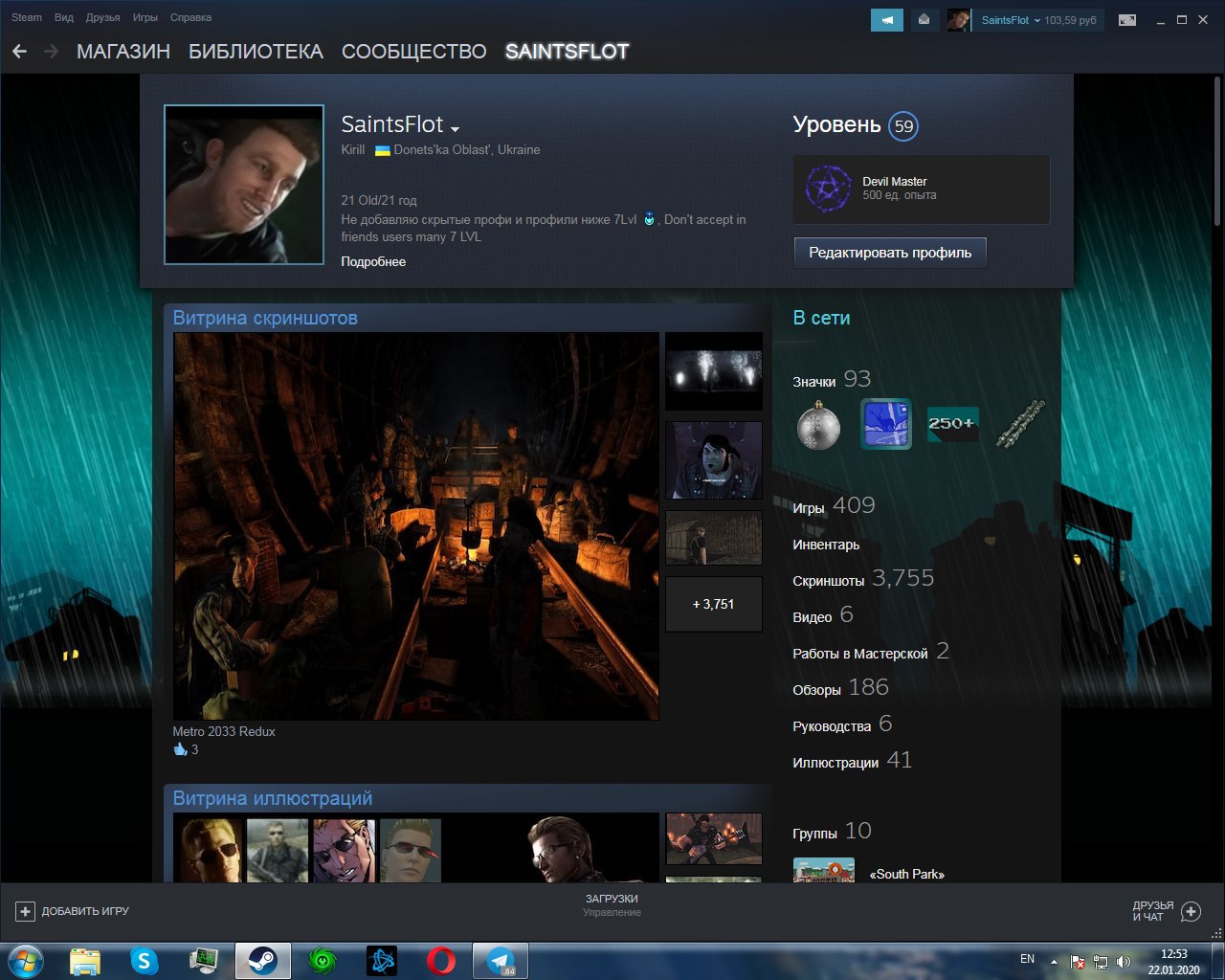Click the small avatar in the title bar
The image size is (1225, 980).
click(x=958, y=20)
